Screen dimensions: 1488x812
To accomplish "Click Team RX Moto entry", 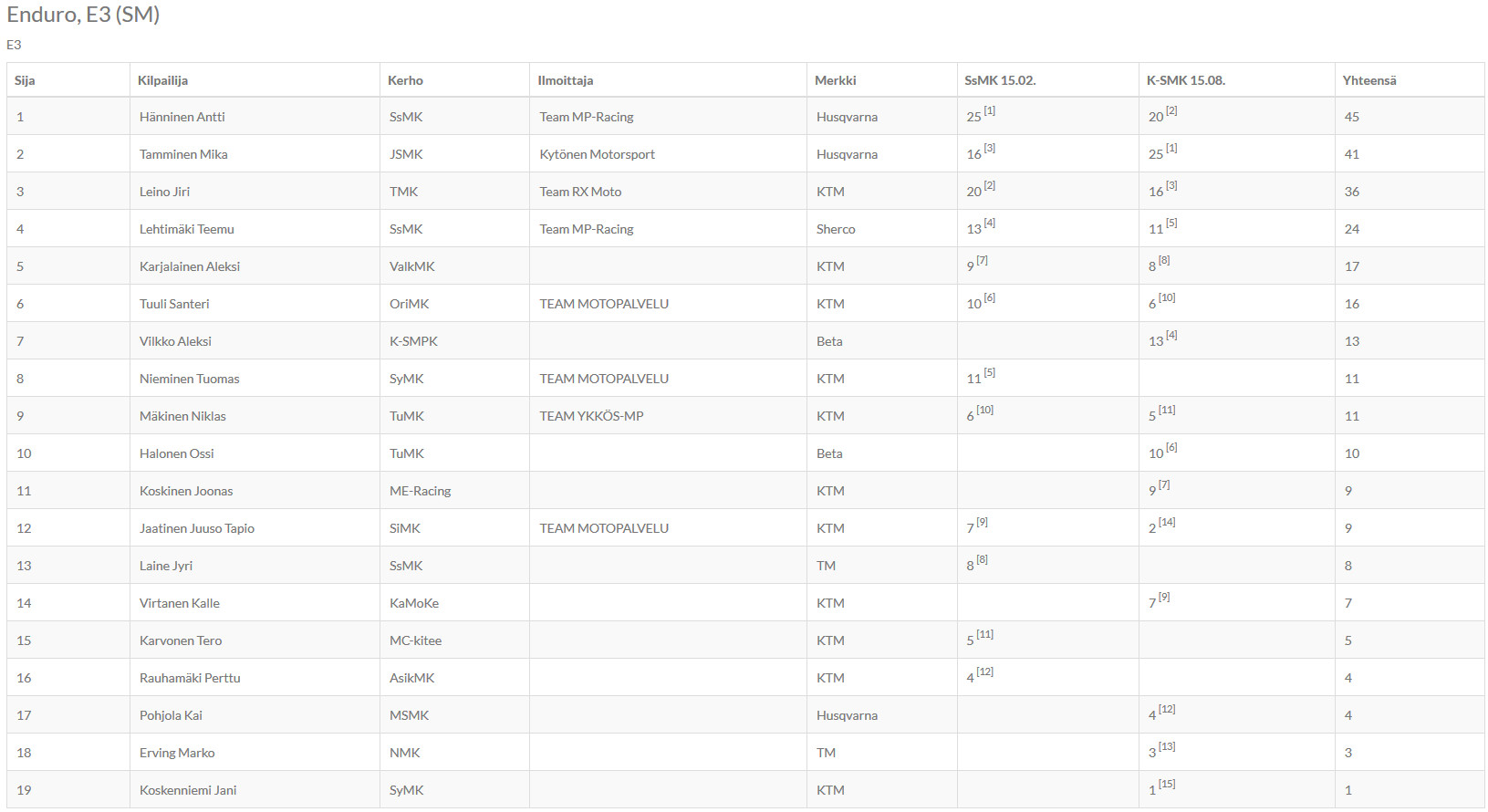I will point(580,192).
